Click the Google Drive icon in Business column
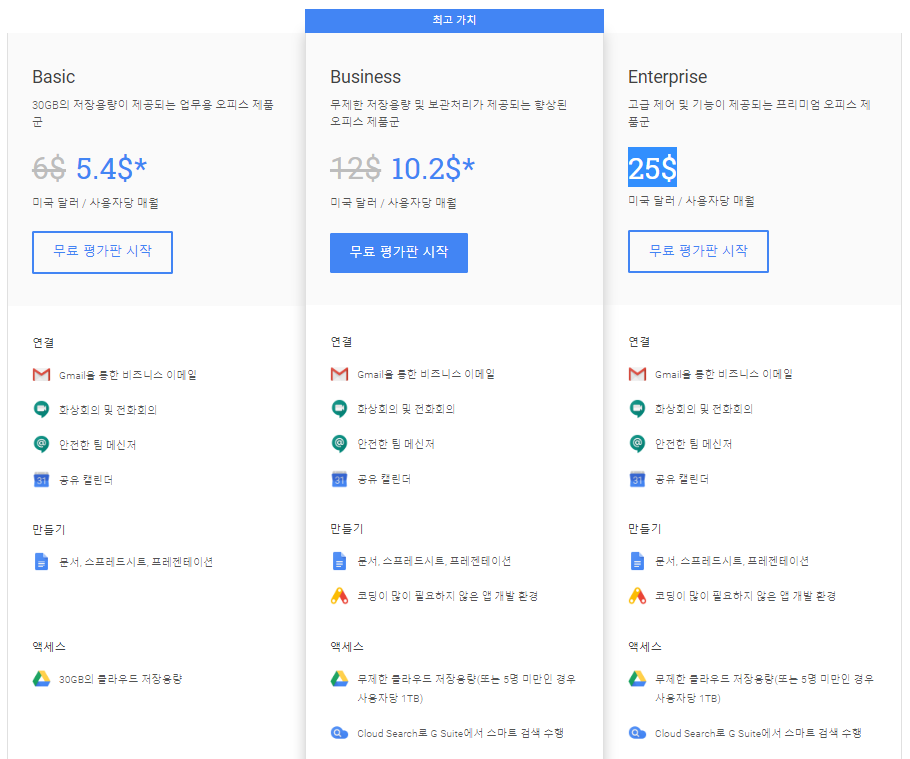 pos(340,679)
